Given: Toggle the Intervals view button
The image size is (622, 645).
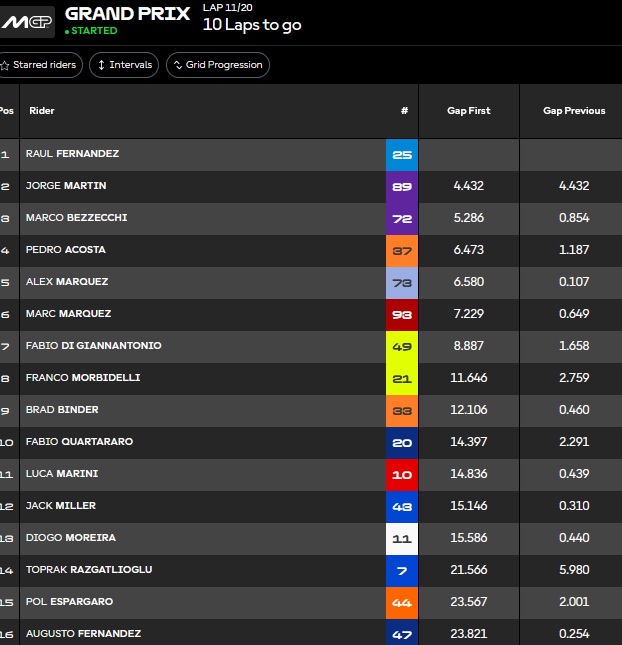Looking at the screenshot, I should click(x=124, y=65).
